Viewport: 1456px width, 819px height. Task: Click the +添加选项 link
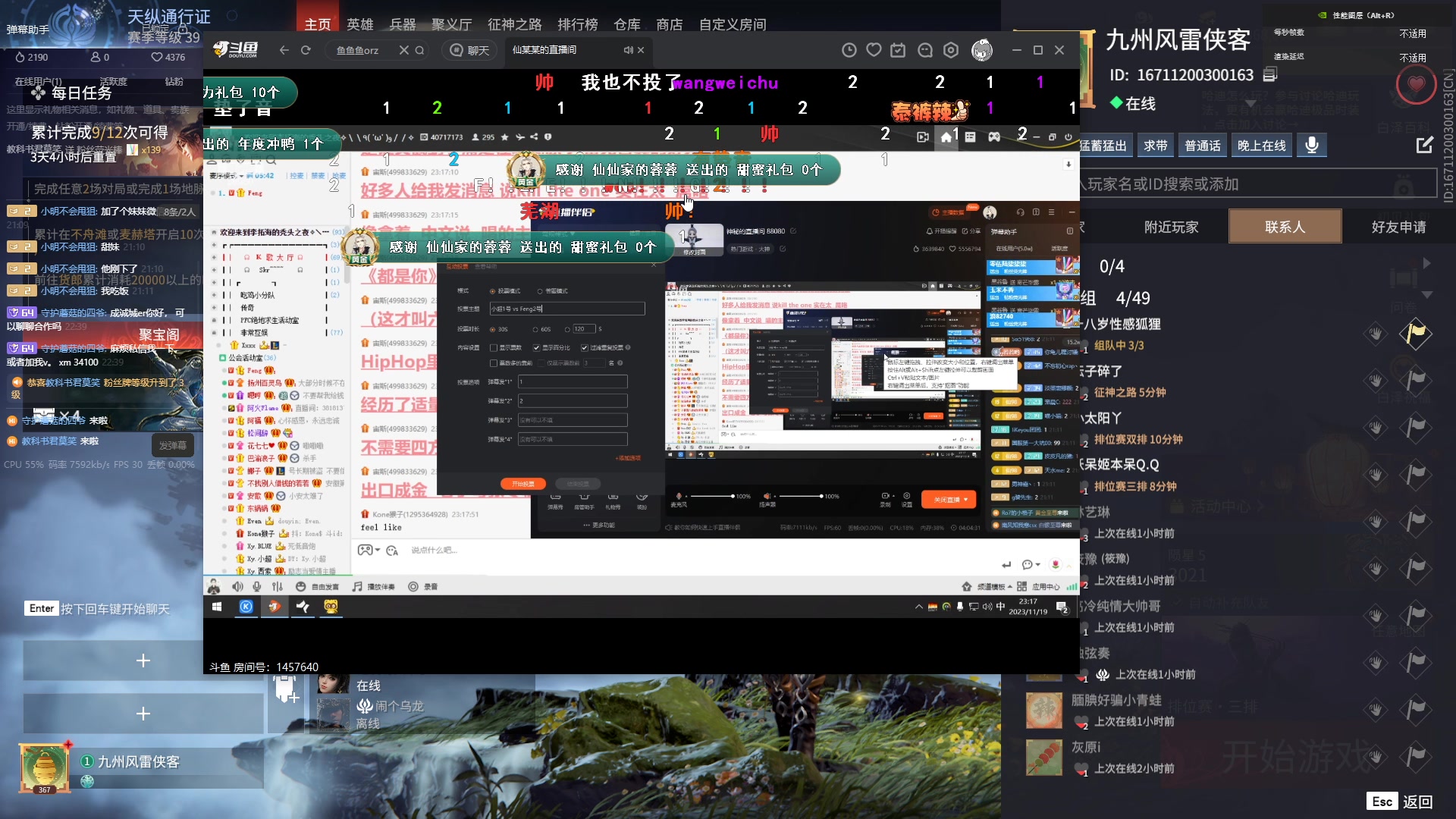pyautogui.click(x=628, y=458)
